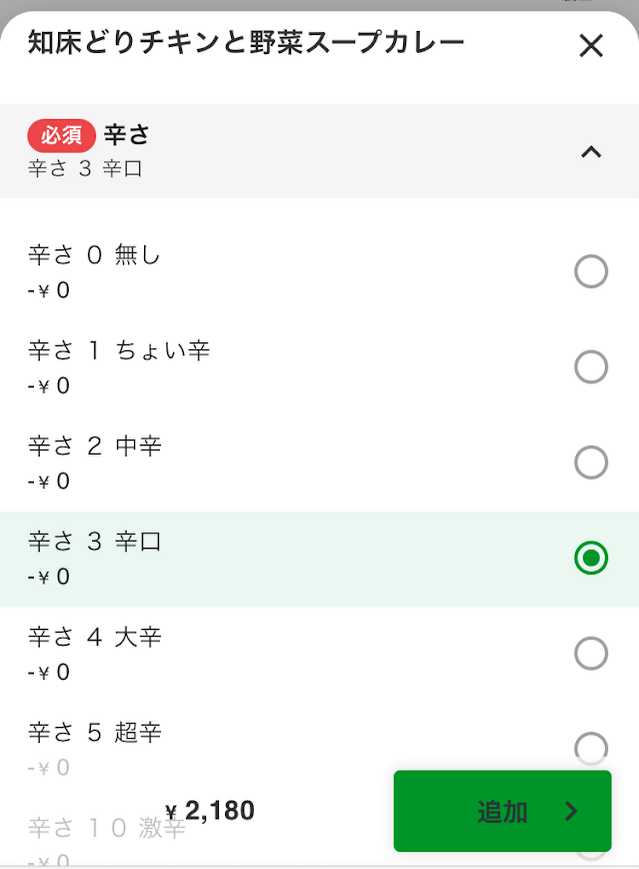This screenshot has width=639, height=869.
Task: Tap the 辛さ 1 ちょい辛 option label
Action: click(x=118, y=351)
